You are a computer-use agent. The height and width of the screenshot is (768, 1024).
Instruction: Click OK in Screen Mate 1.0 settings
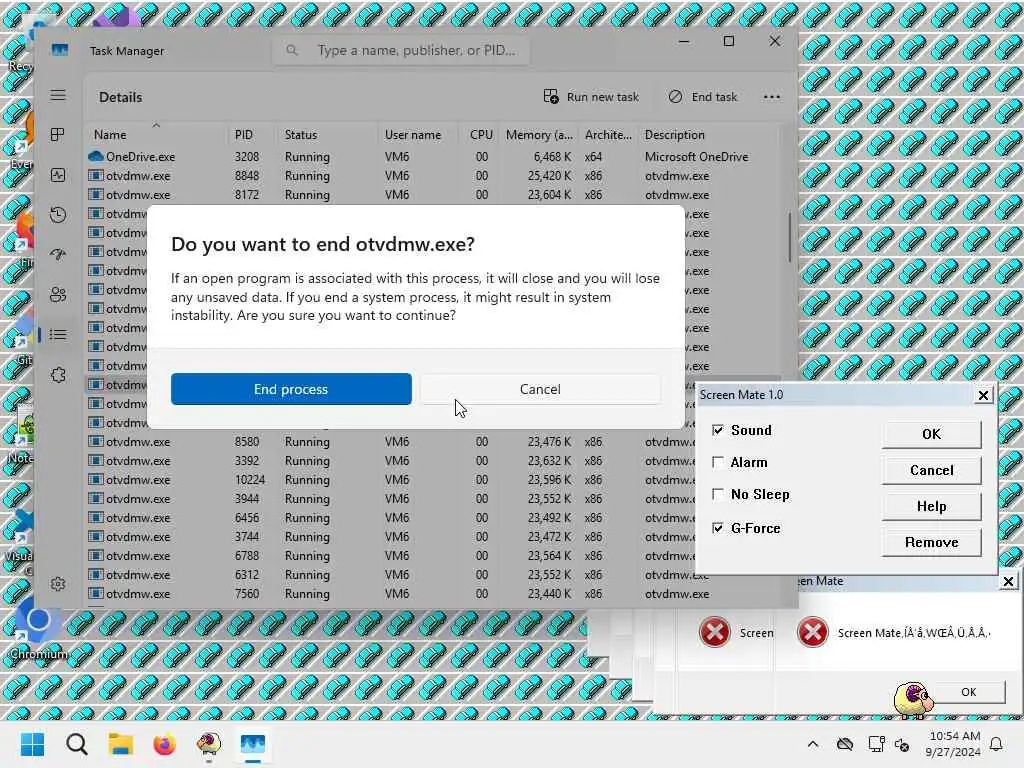tap(931, 434)
